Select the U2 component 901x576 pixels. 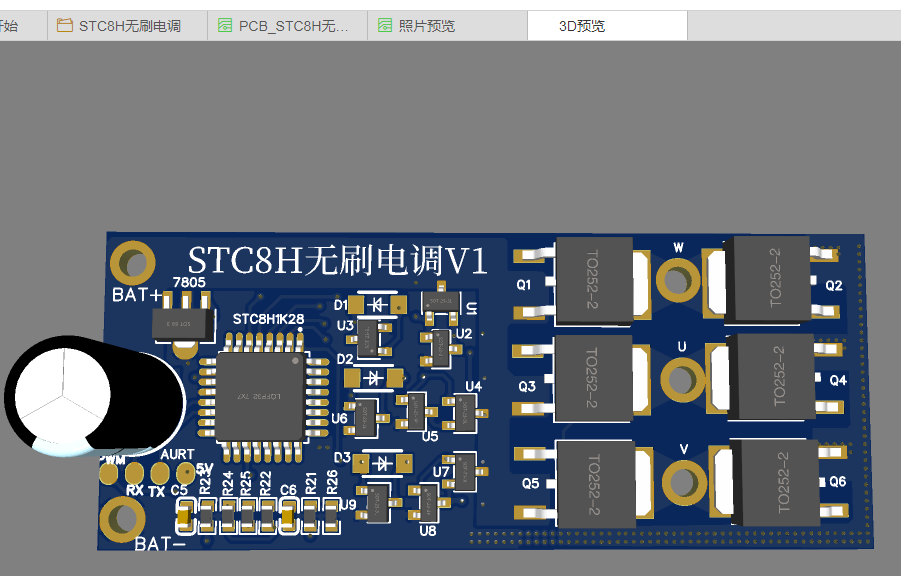(441, 348)
